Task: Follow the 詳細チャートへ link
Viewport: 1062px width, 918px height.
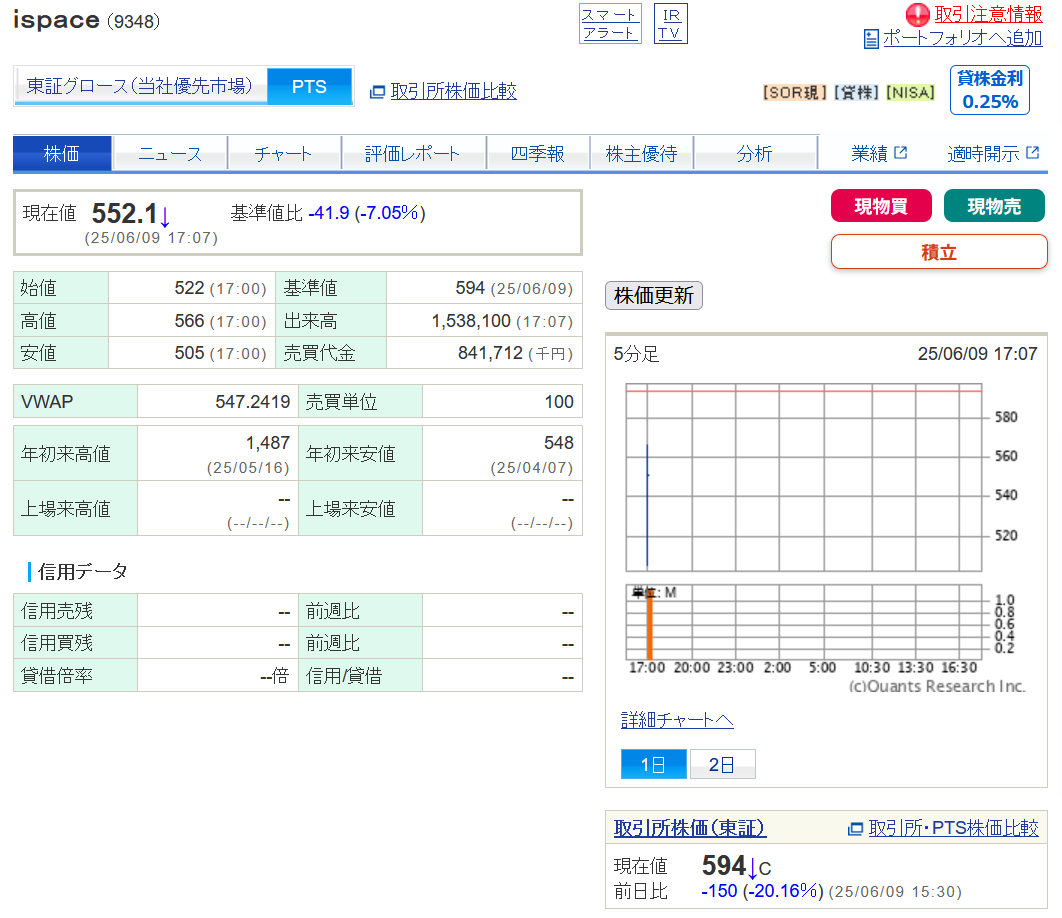Action: tap(677, 719)
